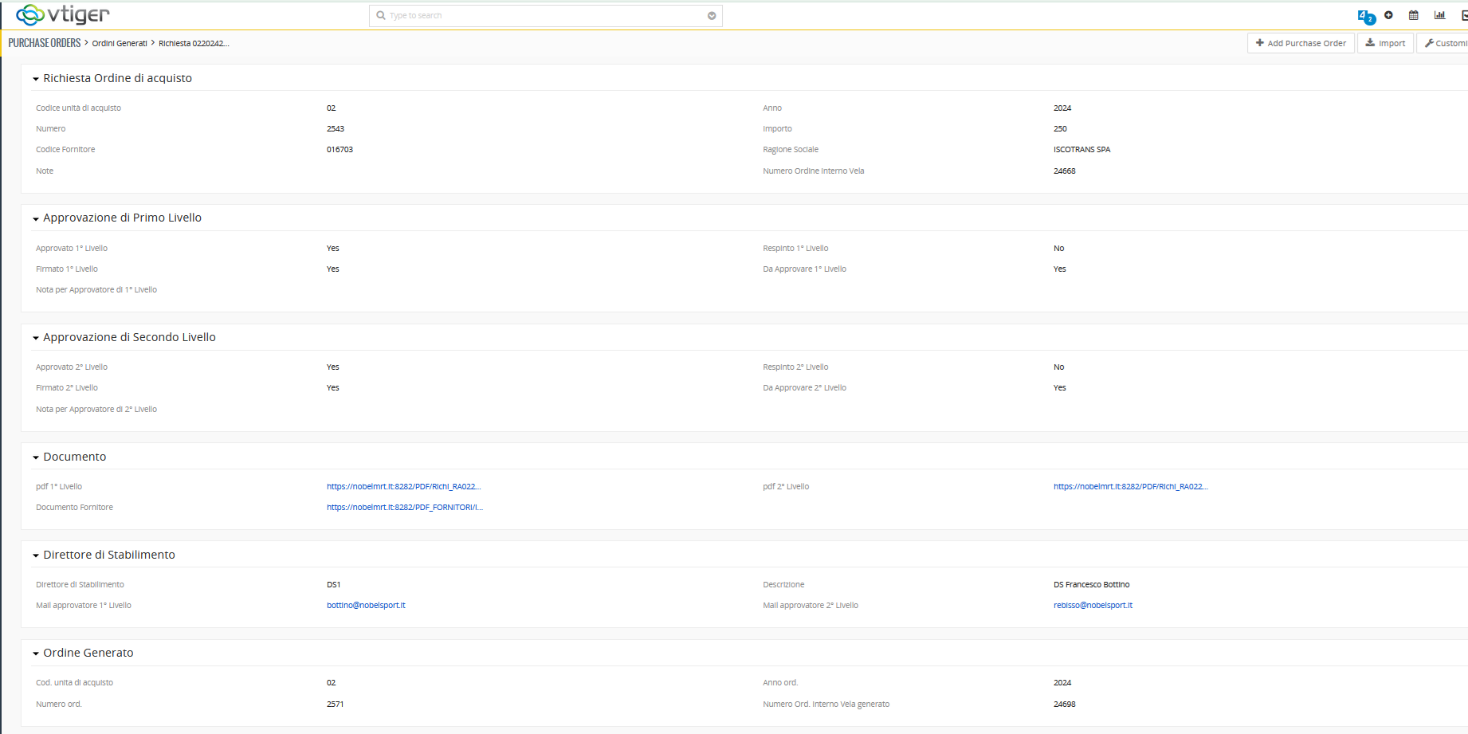Open the notifications badge icon

click(x=1365, y=16)
